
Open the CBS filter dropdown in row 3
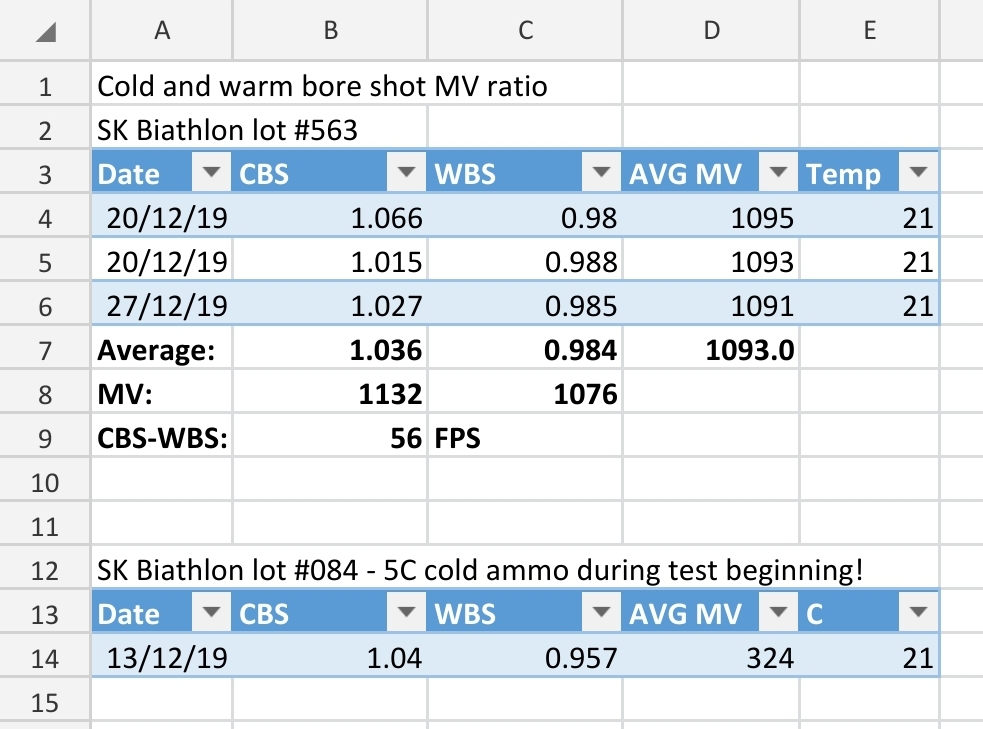406,171
